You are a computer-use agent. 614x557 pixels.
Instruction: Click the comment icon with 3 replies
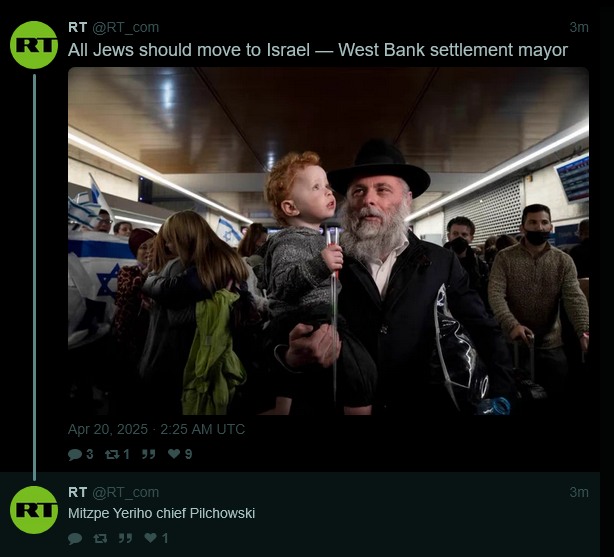(x=80, y=454)
